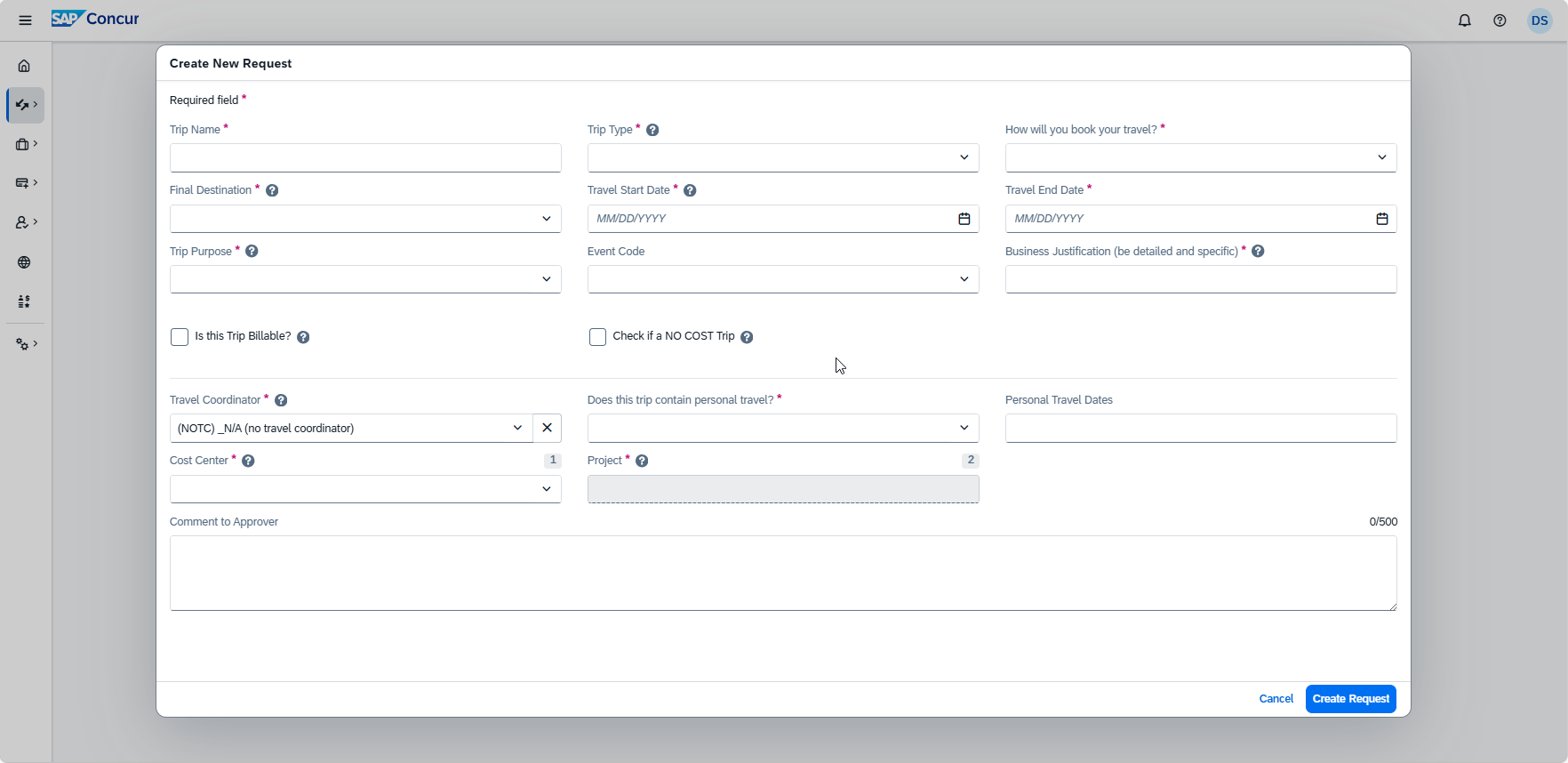This screenshot has height=763, width=1568.
Task: Open calendar picker for Travel Start Date
Action: 964,219
